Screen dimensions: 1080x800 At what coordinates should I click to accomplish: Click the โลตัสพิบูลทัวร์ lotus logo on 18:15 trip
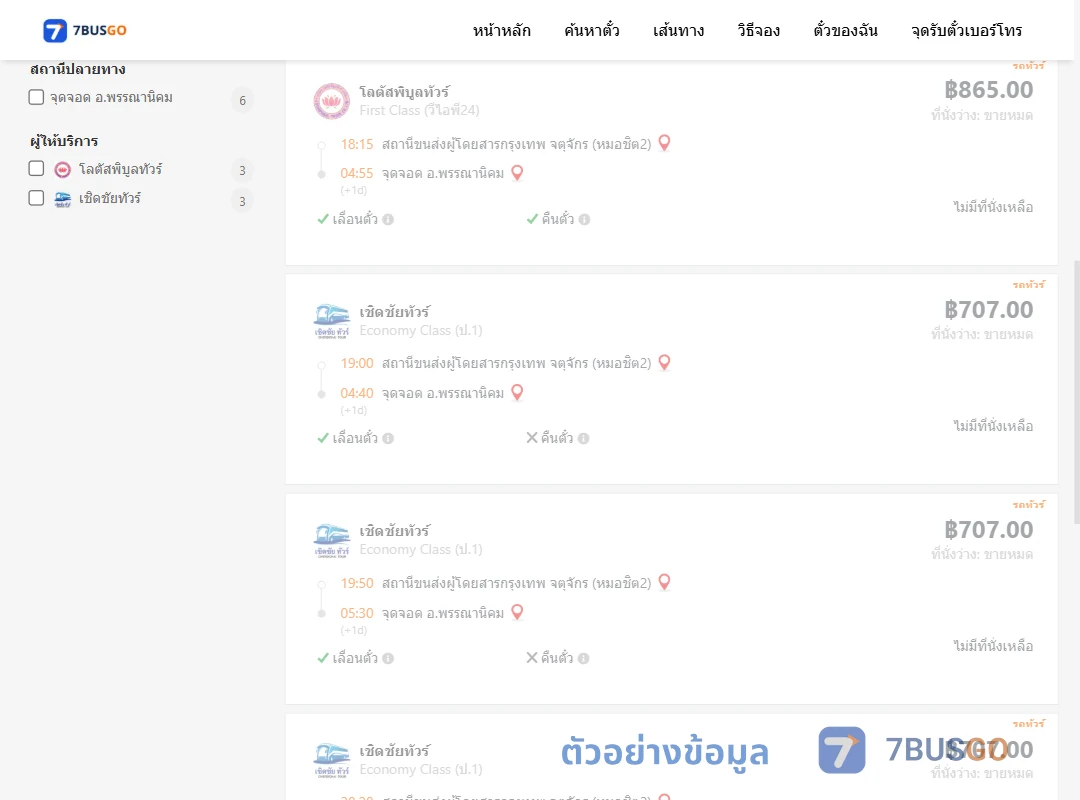[x=331, y=101]
